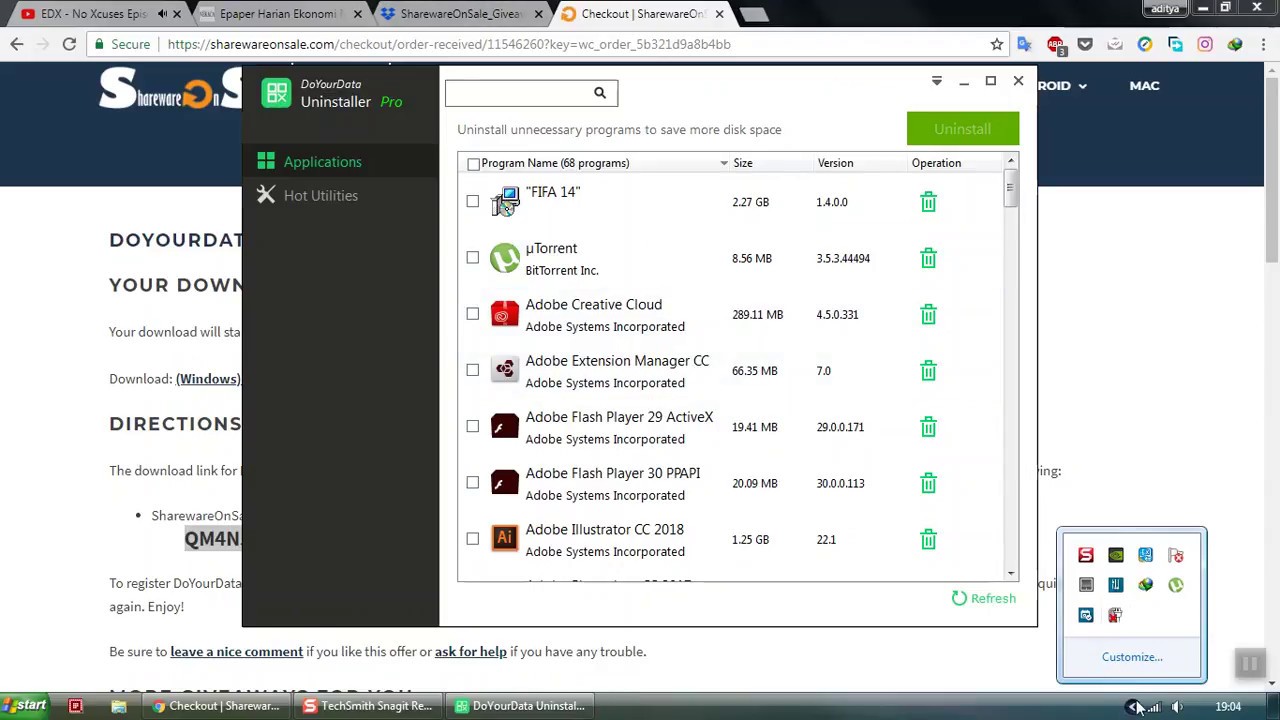Click the sort arrow next to Program Name header
The width and height of the screenshot is (1280, 720).
click(x=724, y=163)
